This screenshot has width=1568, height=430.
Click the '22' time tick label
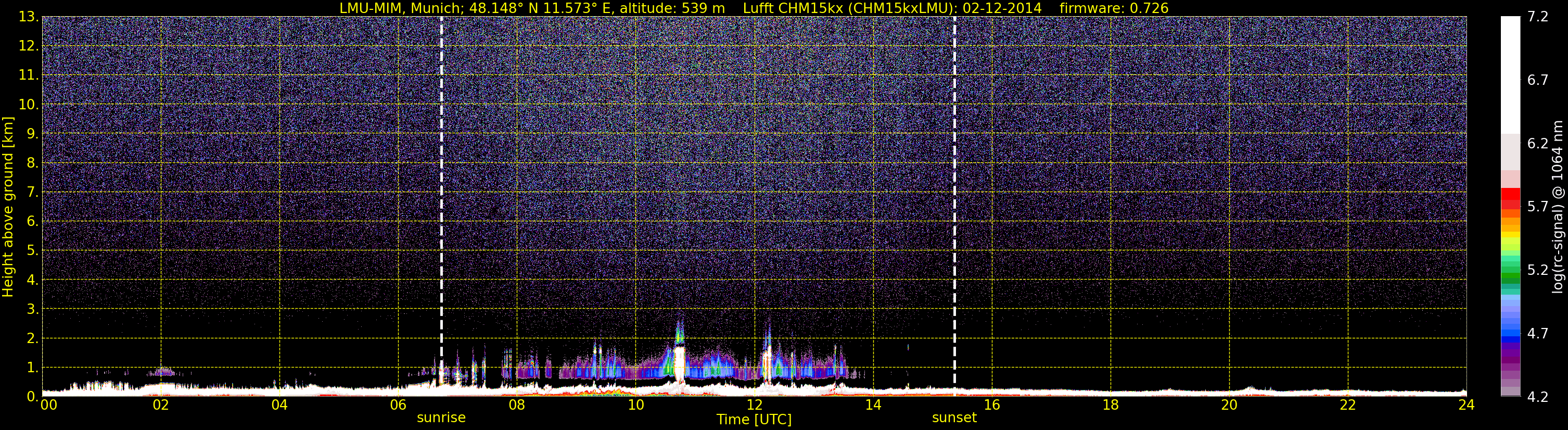click(1348, 405)
